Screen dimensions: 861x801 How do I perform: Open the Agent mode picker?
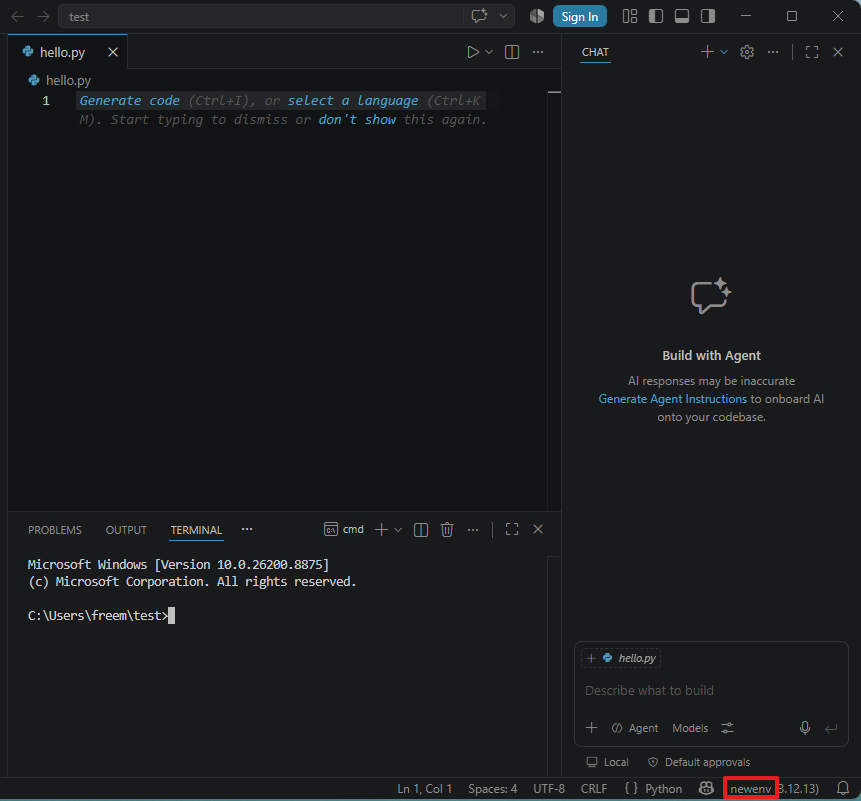635,728
